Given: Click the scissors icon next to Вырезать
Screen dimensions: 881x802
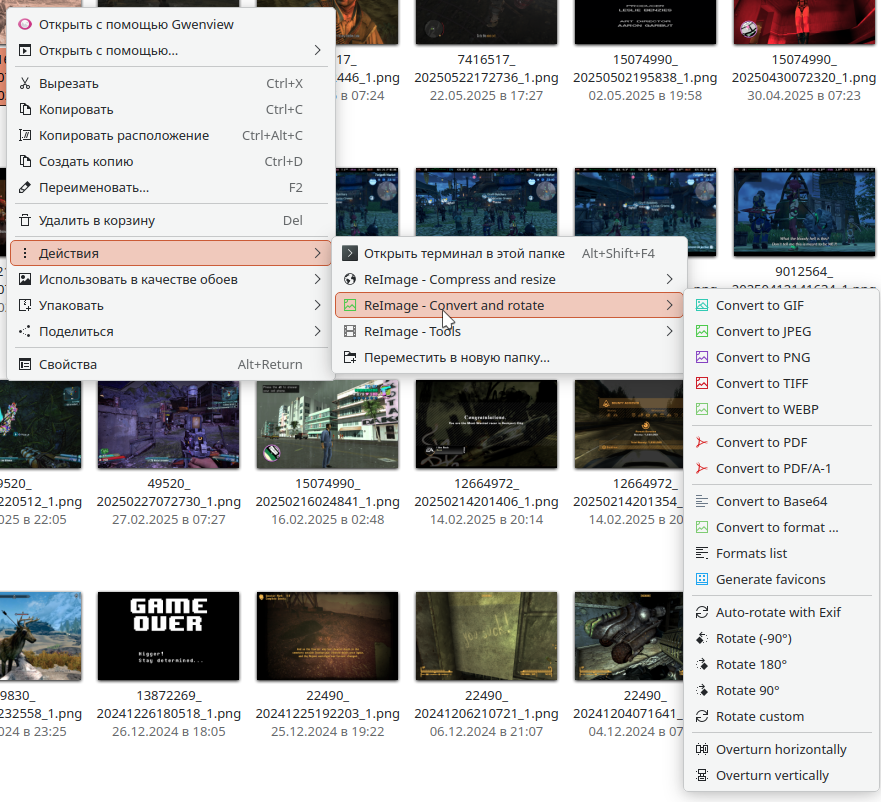Looking at the screenshot, I should tap(25, 84).
